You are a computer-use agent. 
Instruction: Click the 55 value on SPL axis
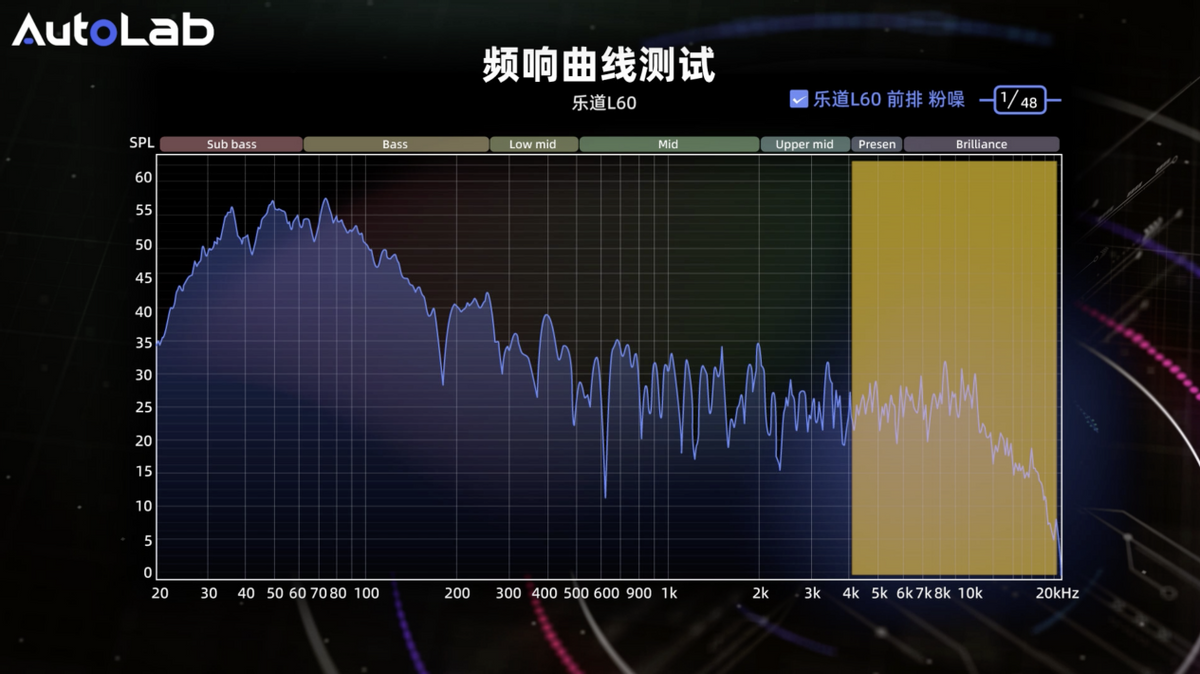(x=144, y=211)
